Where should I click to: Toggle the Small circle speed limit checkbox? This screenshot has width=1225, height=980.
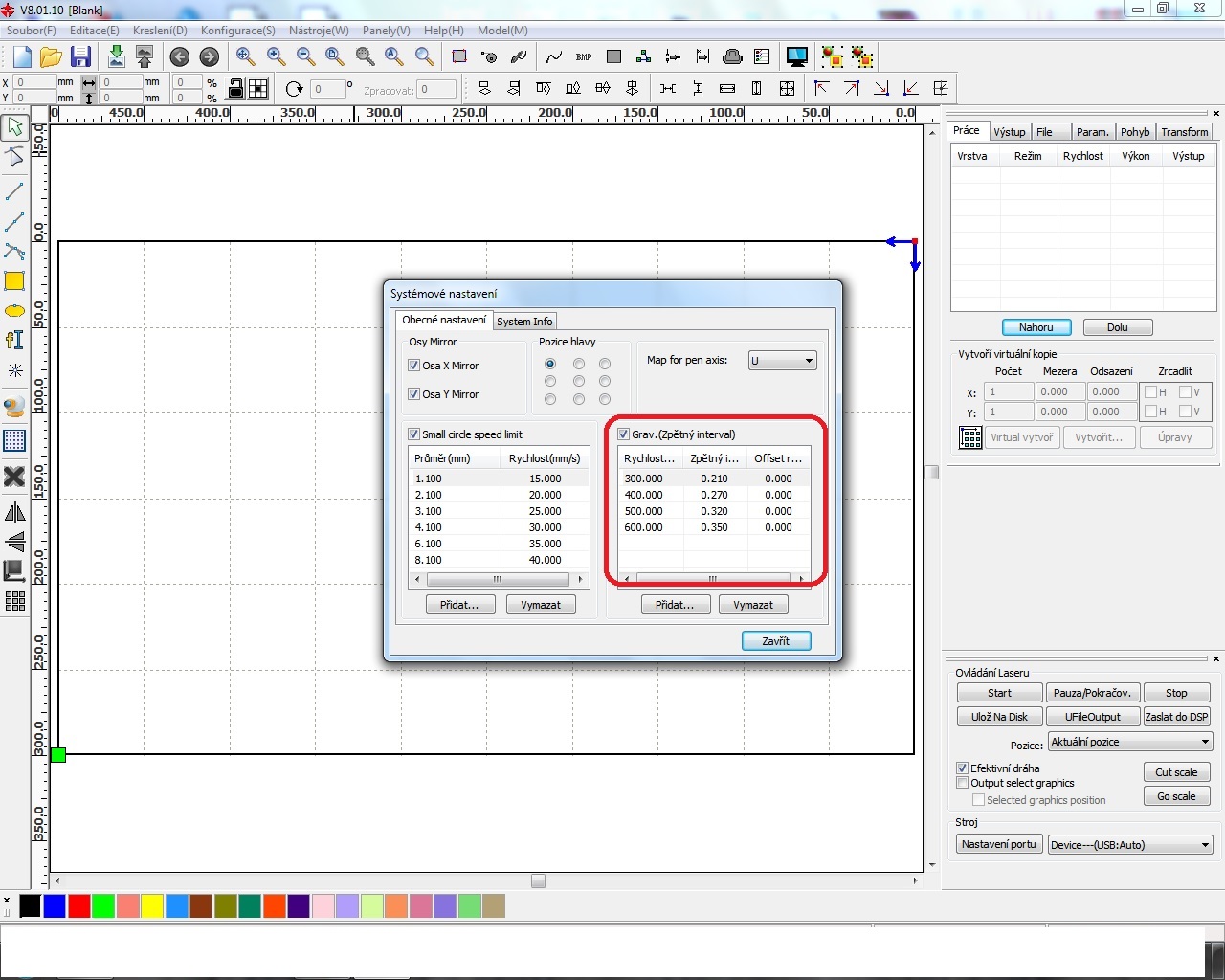[x=414, y=434]
